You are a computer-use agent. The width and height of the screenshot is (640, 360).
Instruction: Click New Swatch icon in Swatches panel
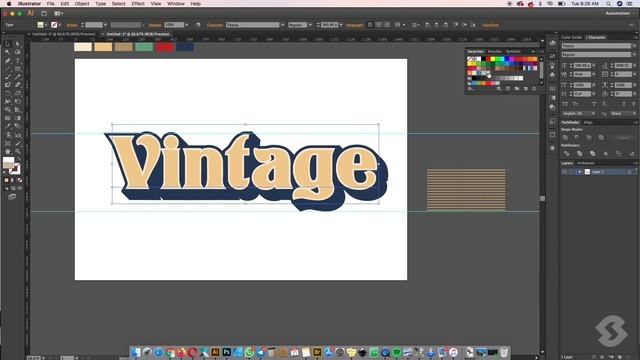coord(526,89)
